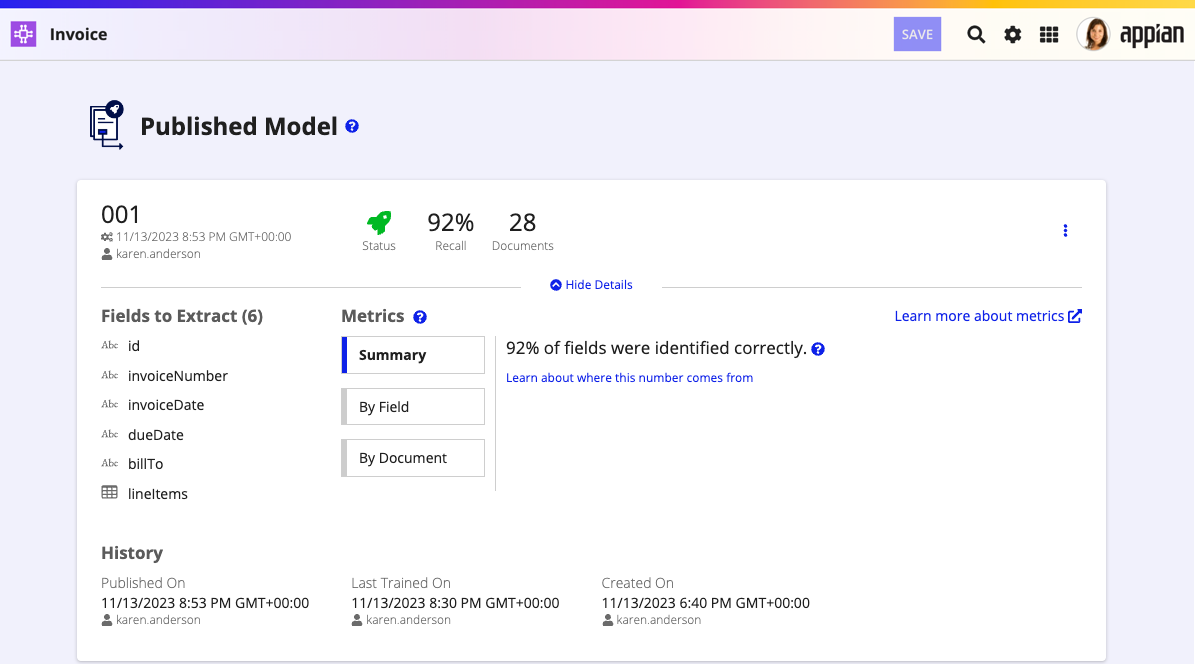Screen dimensions: 1195x664
Task: Click the Published On date value
Action: click(205, 603)
